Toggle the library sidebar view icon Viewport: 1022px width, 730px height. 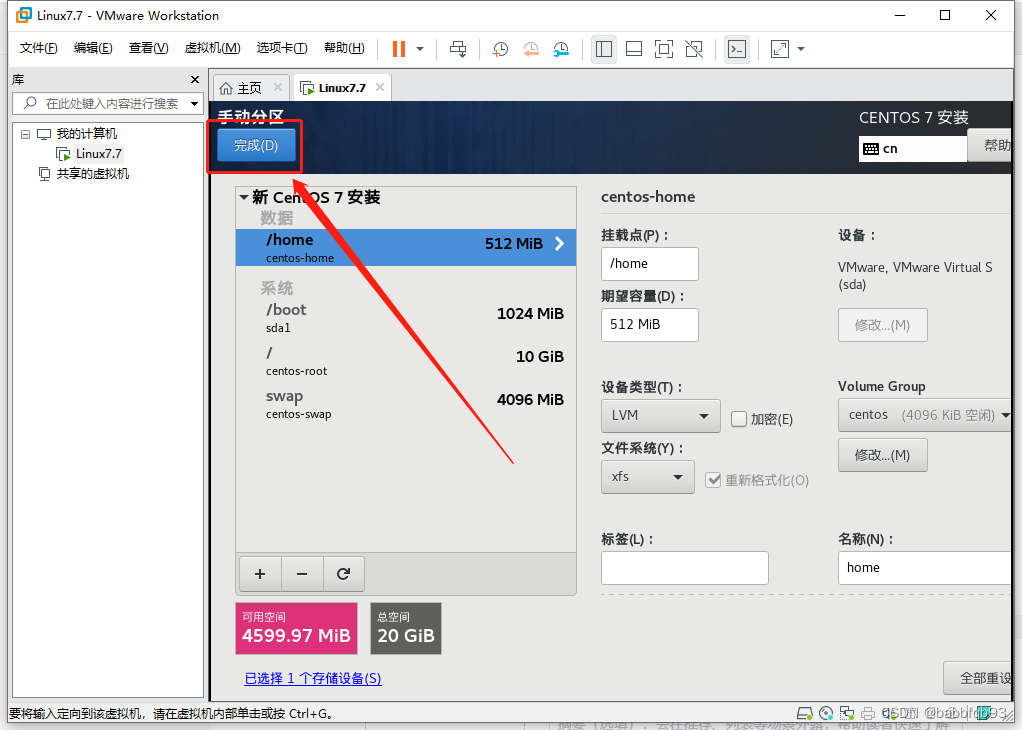click(x=604, y=49)
